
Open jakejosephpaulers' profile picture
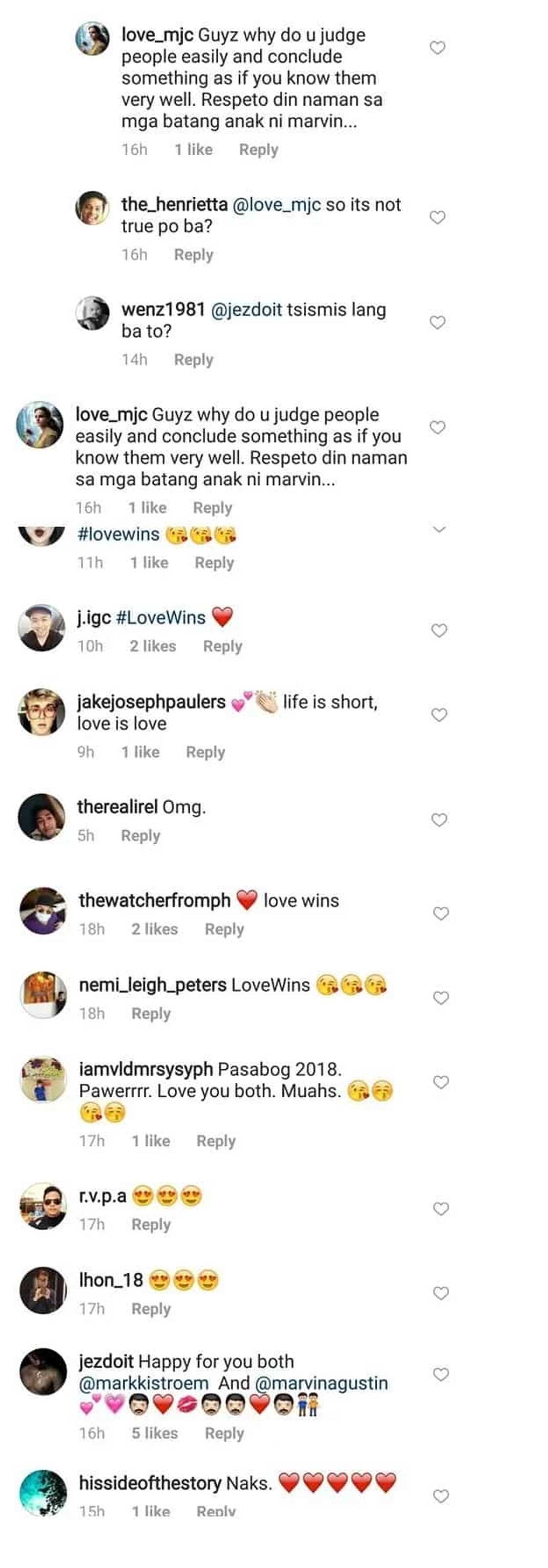point(42,712)
